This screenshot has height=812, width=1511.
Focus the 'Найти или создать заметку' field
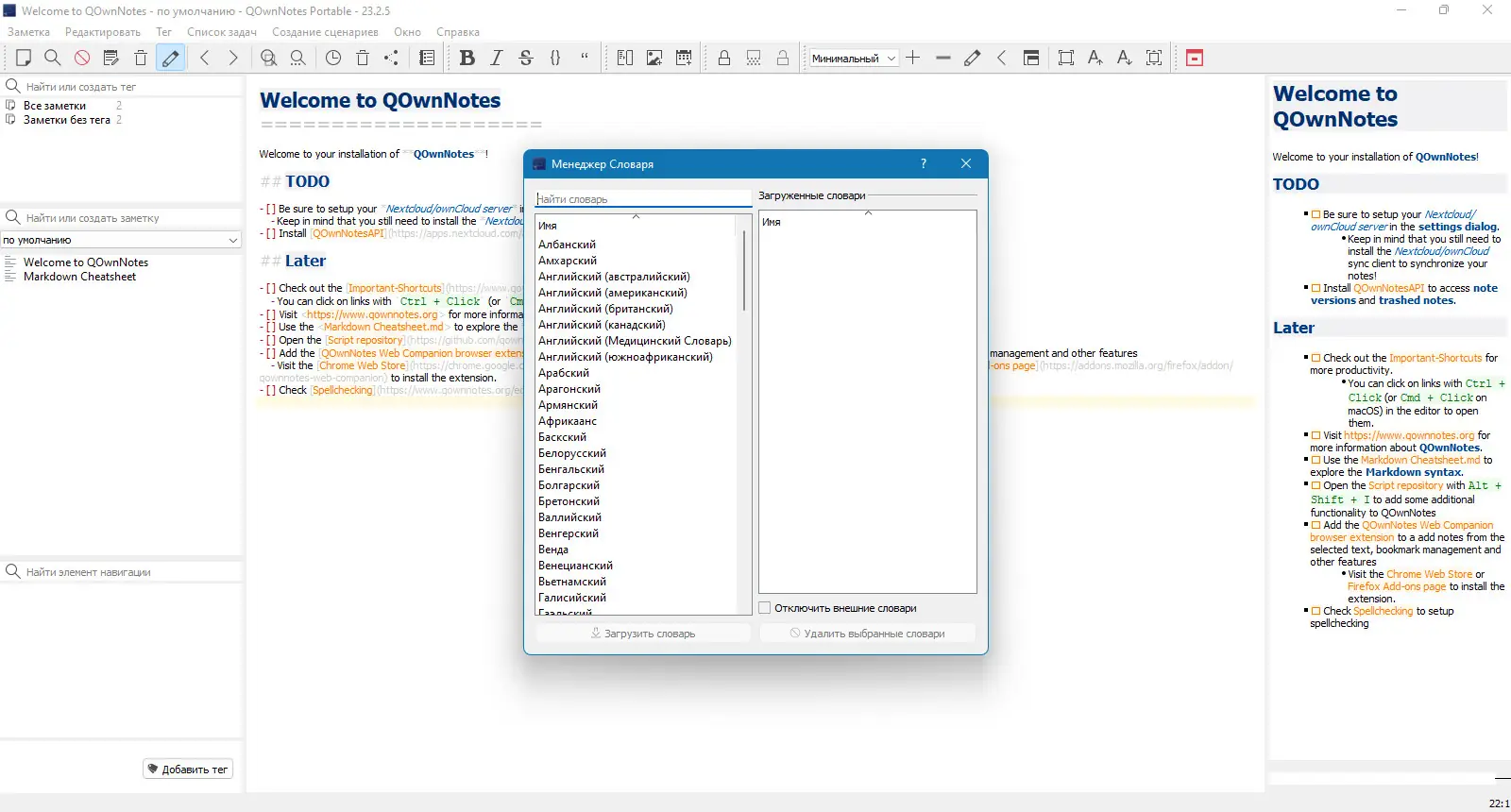pos(132,218)
